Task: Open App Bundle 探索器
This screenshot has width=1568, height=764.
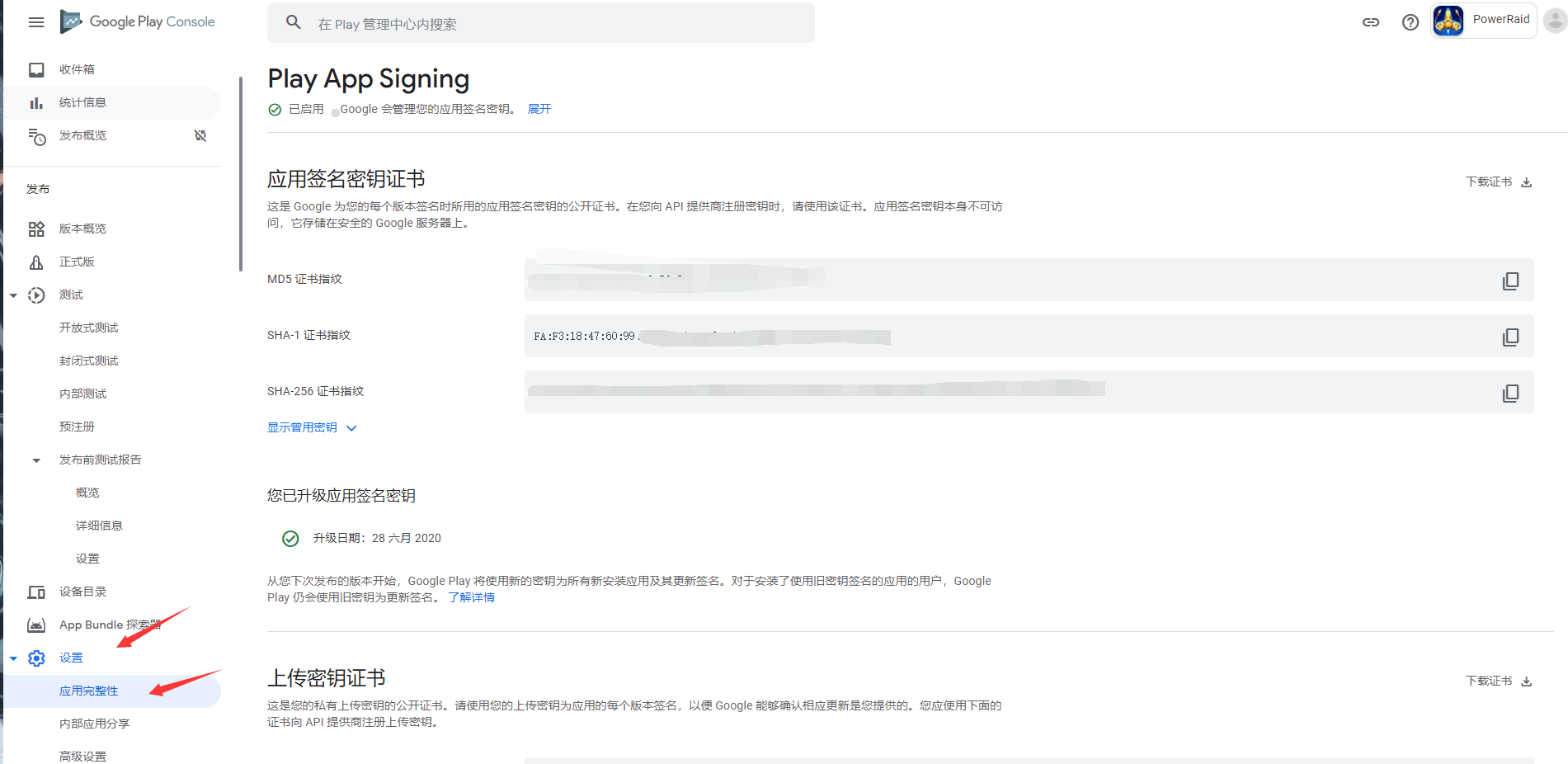Action: (112, 625)
